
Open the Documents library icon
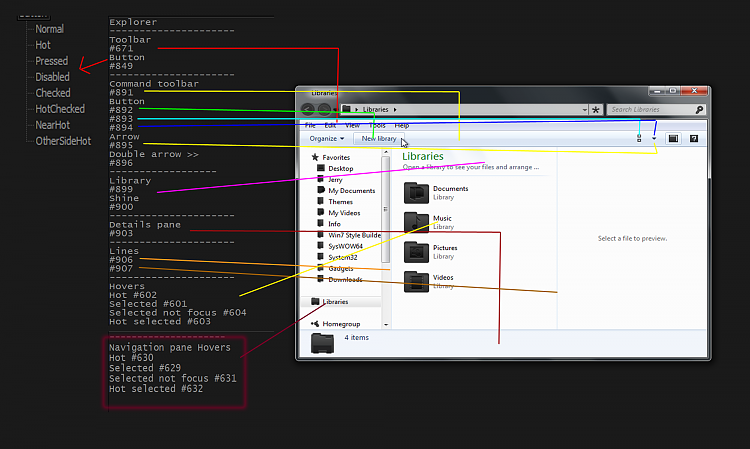[x=416, y=193]
